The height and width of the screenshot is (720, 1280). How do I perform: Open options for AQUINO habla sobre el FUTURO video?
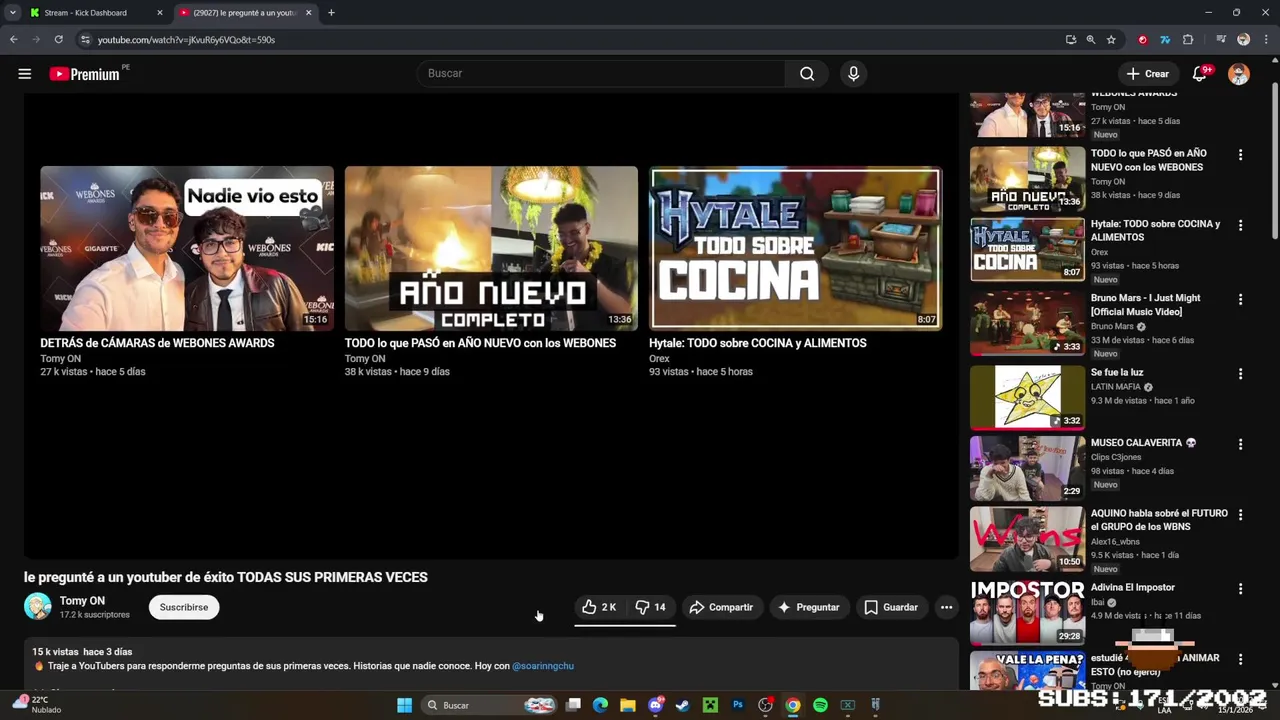coord(1240,514)
